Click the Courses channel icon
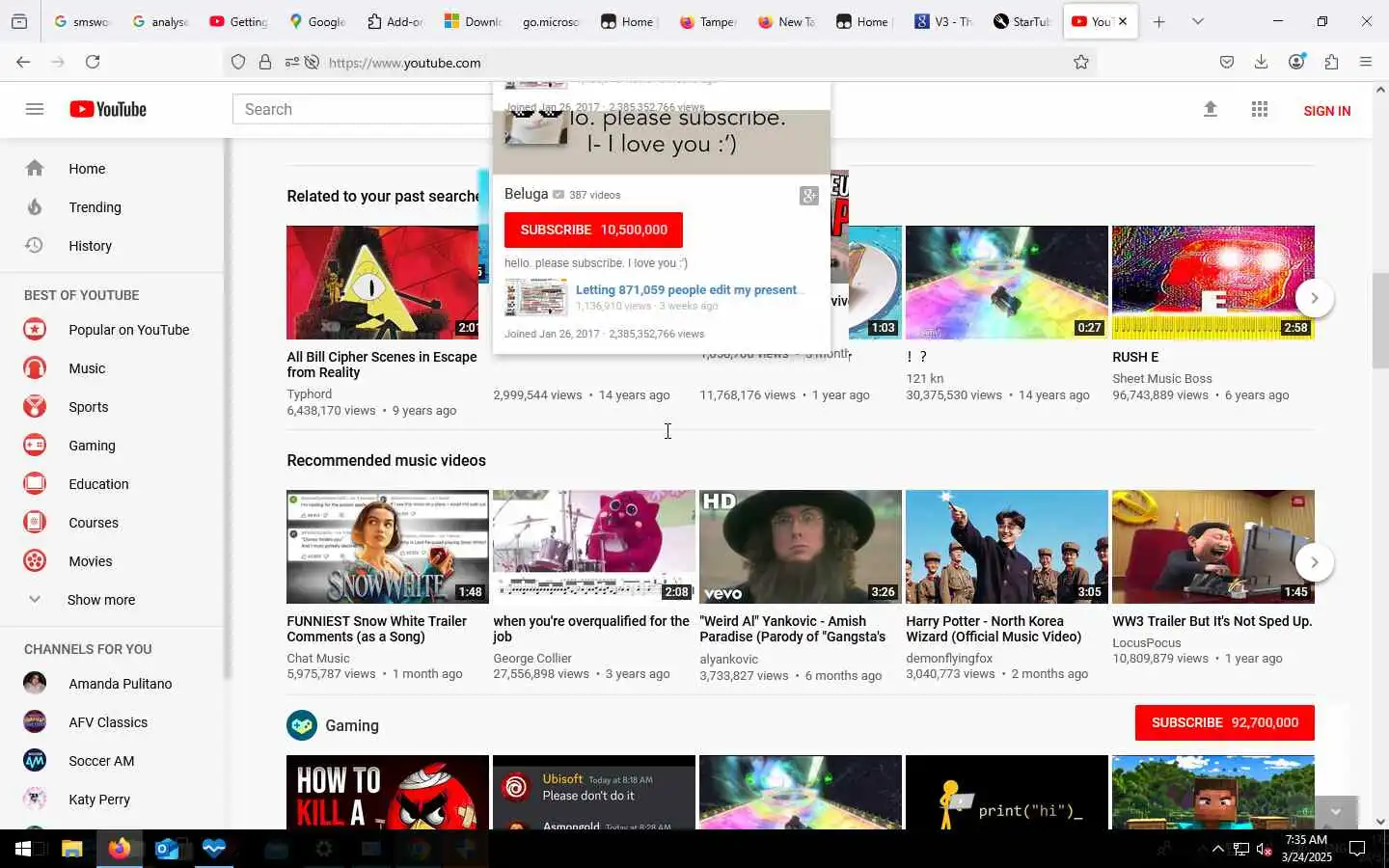 35,523
